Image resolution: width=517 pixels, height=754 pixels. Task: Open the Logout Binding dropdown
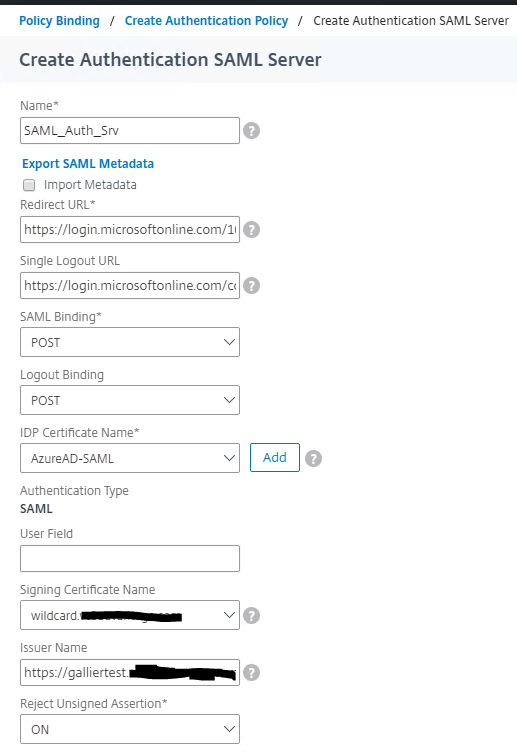130,400
